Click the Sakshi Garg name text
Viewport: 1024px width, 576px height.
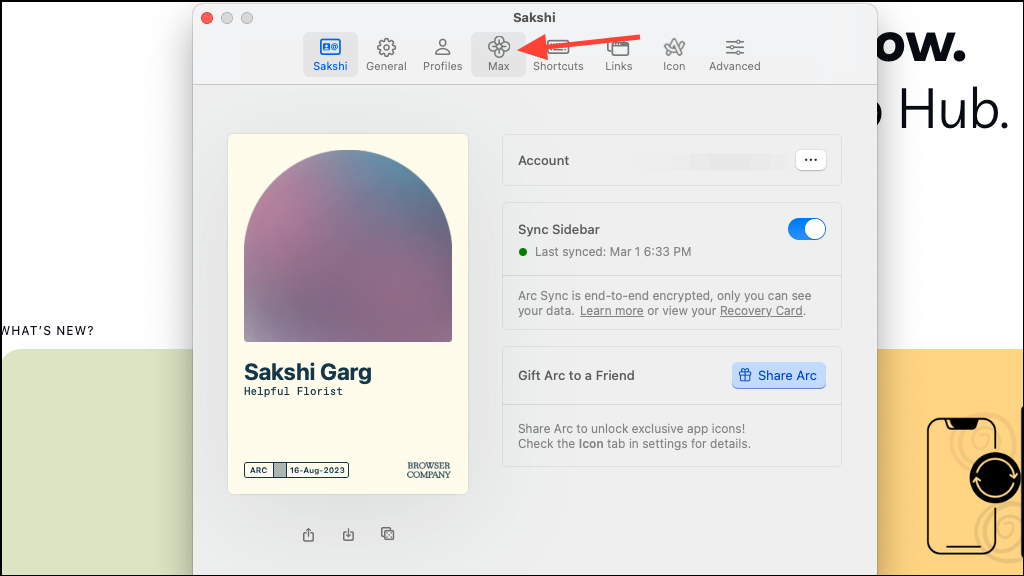coord(308,372)
